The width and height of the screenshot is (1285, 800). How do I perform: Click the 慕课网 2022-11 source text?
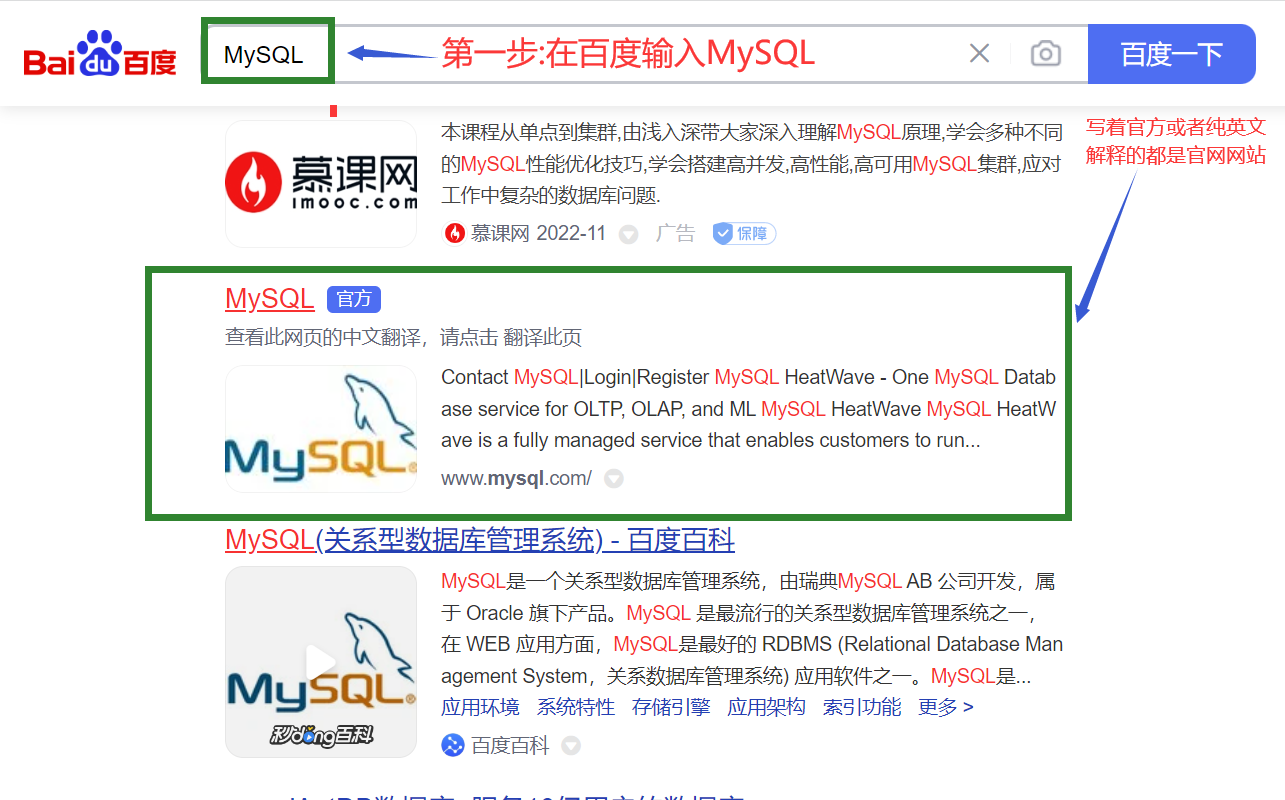(x=538, y=234)
